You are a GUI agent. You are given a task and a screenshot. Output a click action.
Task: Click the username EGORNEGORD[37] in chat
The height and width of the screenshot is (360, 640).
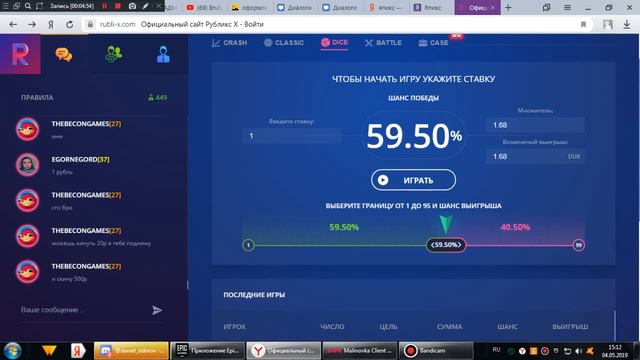(80, 159)
